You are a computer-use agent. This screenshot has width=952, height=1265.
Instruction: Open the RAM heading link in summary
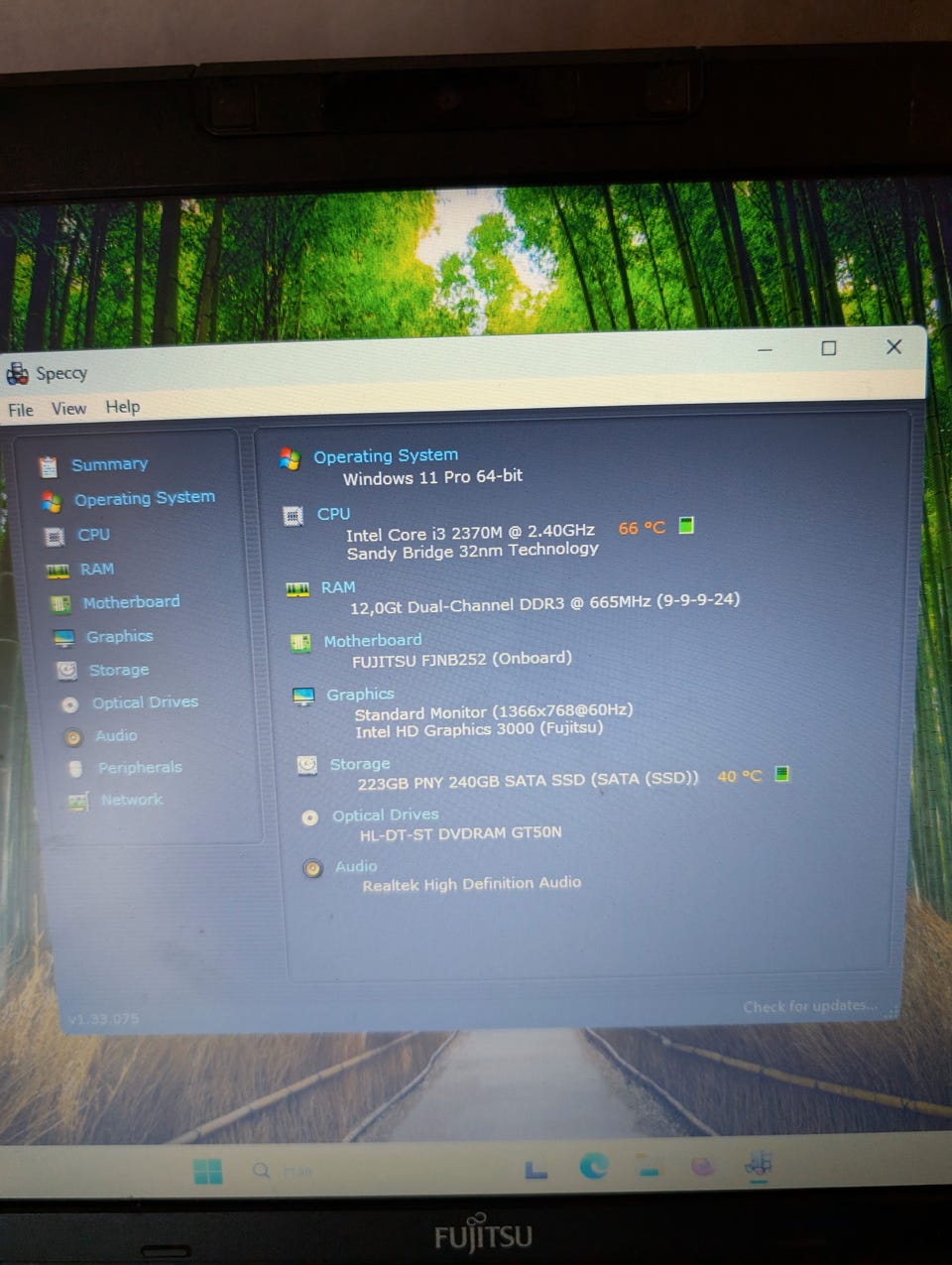click(338, 587)
